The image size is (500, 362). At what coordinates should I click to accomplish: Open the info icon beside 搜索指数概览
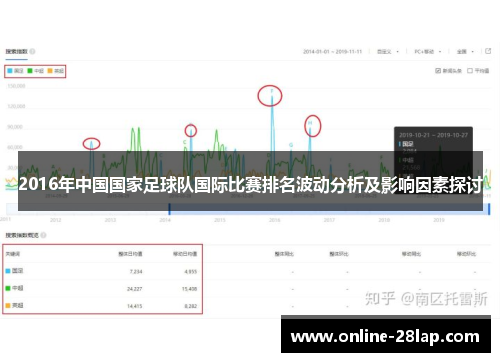[43, 235]
